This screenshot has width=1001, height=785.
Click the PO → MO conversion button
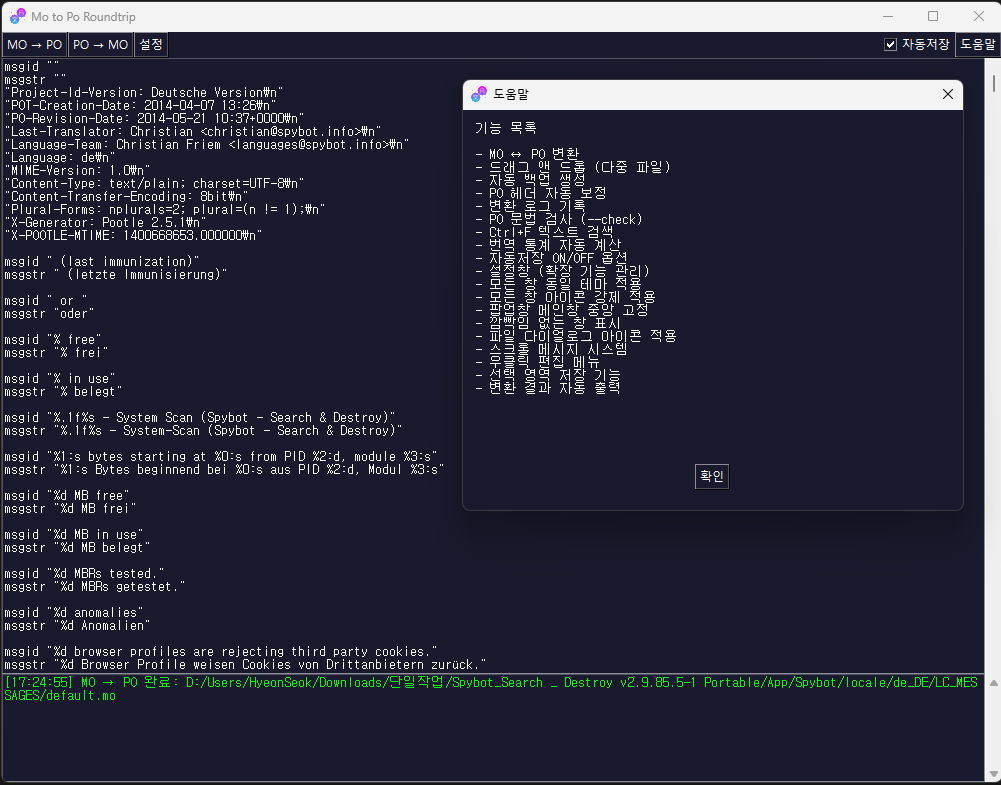pos(100,45)
